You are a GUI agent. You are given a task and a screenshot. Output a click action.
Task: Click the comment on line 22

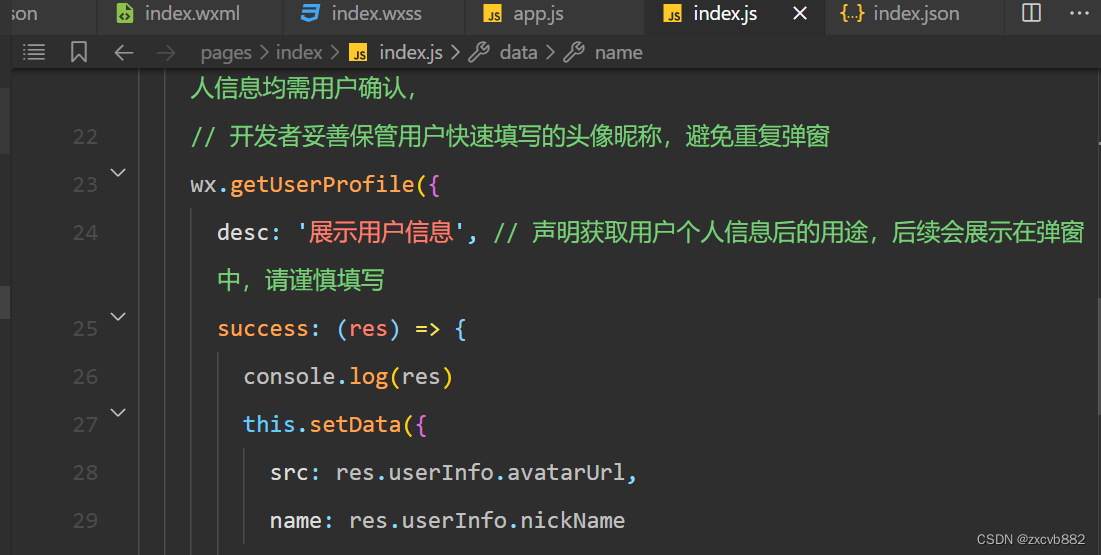(510, 136)
